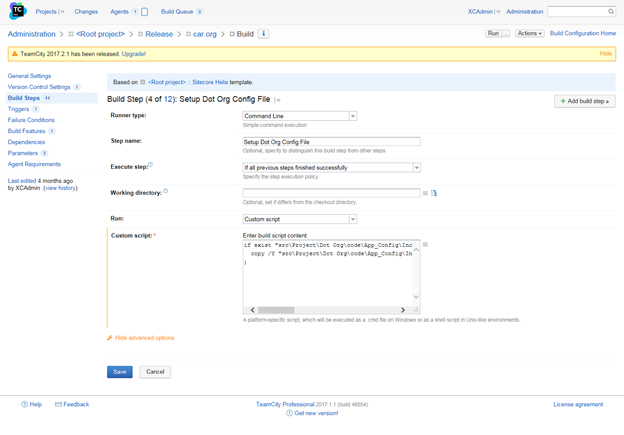Open Dependencies in sidebar
This screenshot has height=435, width=624.
pos(26,142)
